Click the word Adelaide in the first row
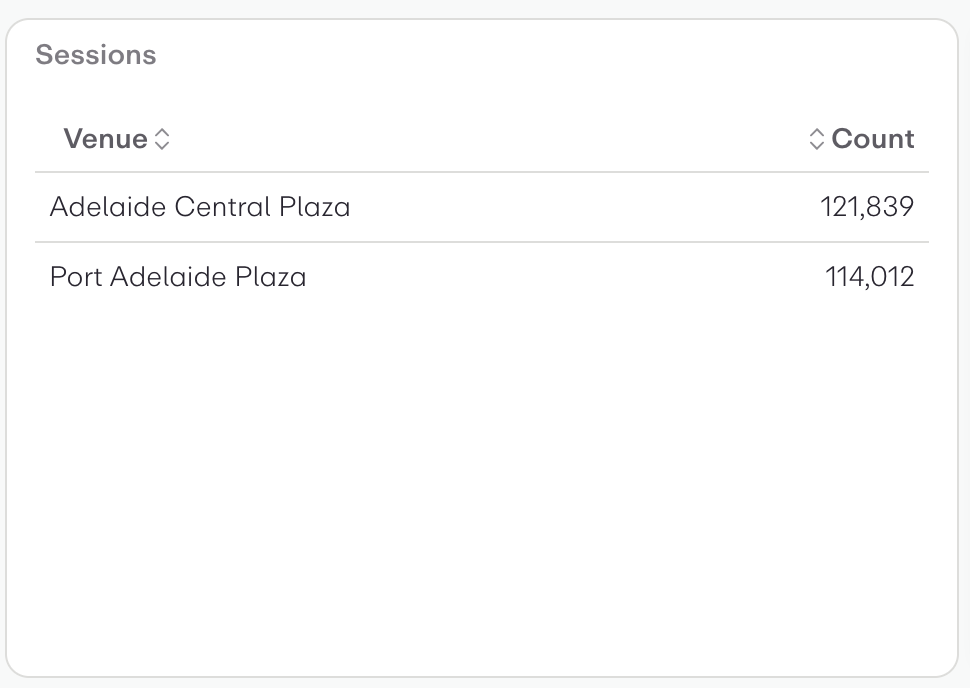The height and width of the screenshot is (688, 970). click(108, 207)
